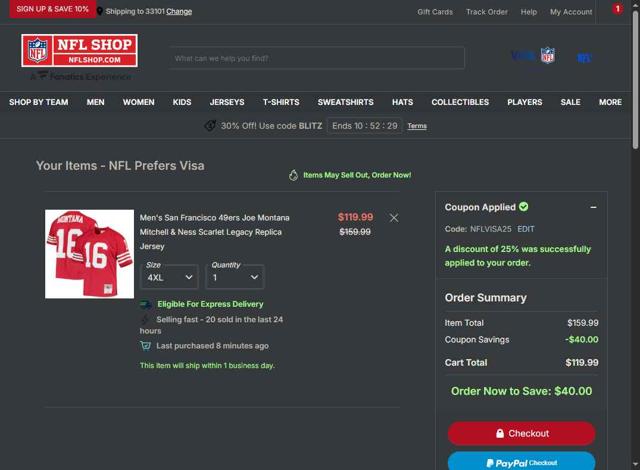Open the COLLECTIBLES menu

pos(460,102)
